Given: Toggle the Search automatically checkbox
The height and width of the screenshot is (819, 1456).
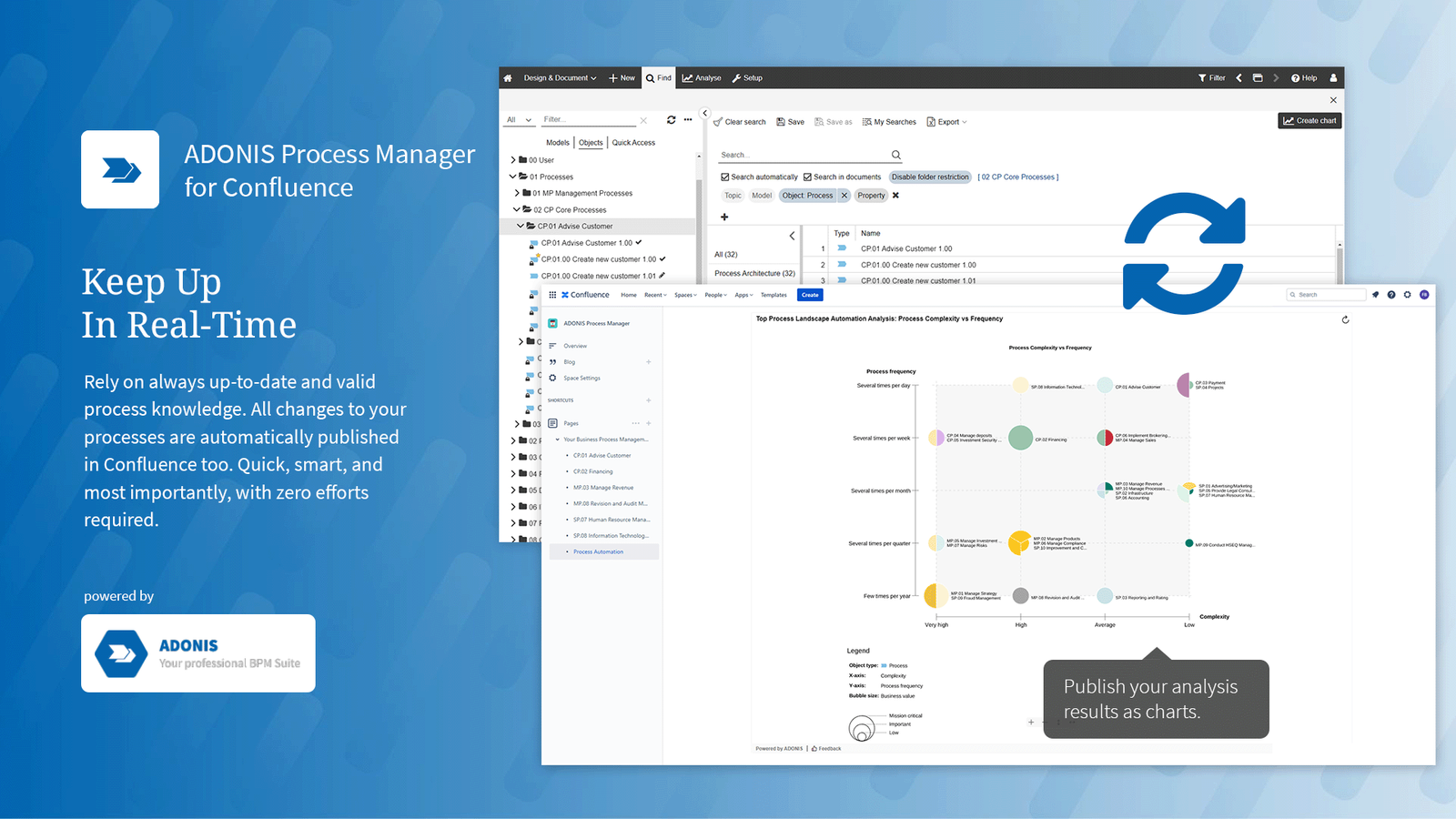Looking at the screenshot, I should tap(725, 177).
